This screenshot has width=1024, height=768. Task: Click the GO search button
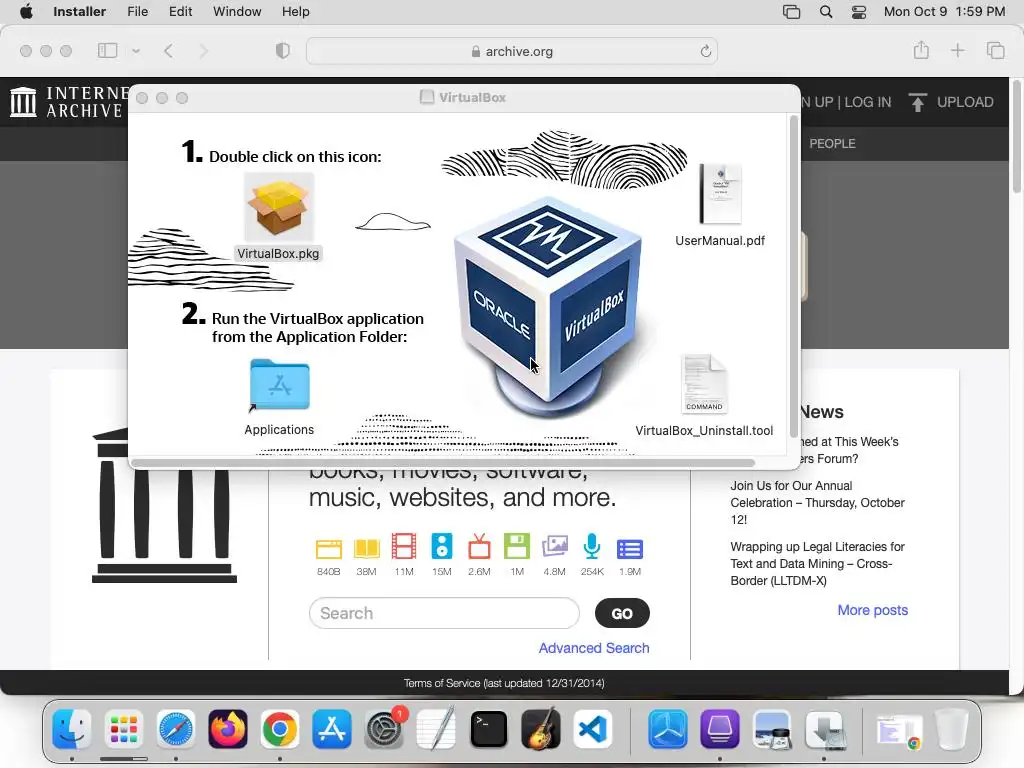tap(622, 613)
